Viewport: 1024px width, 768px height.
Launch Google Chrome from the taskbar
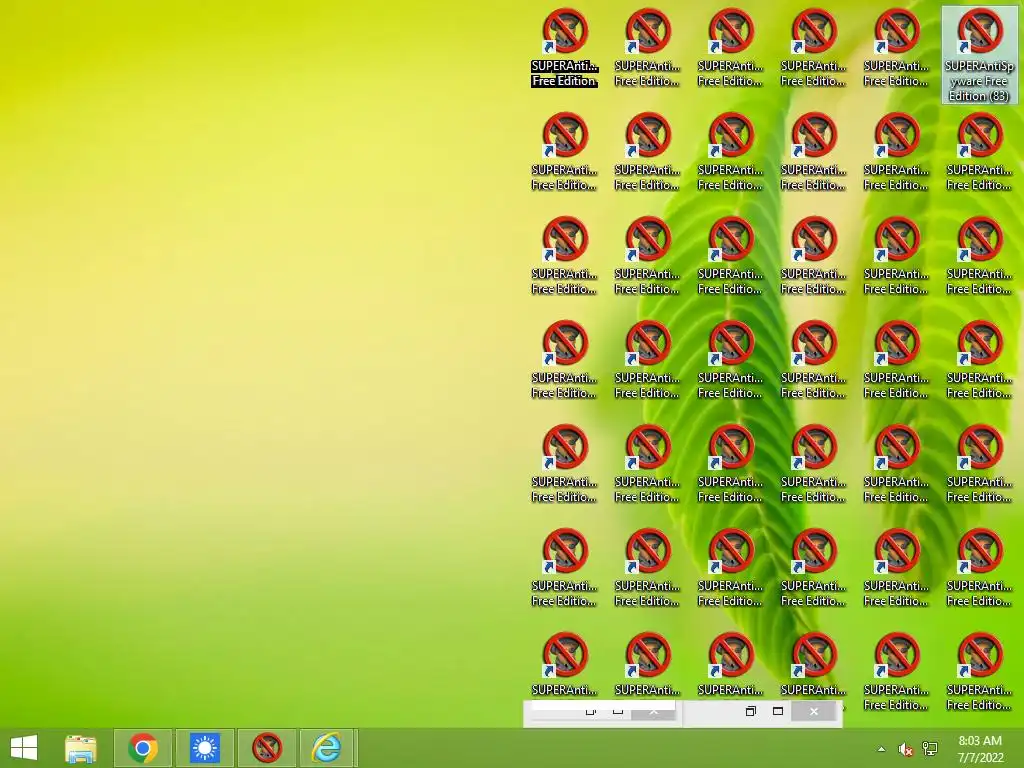point(143,748)
